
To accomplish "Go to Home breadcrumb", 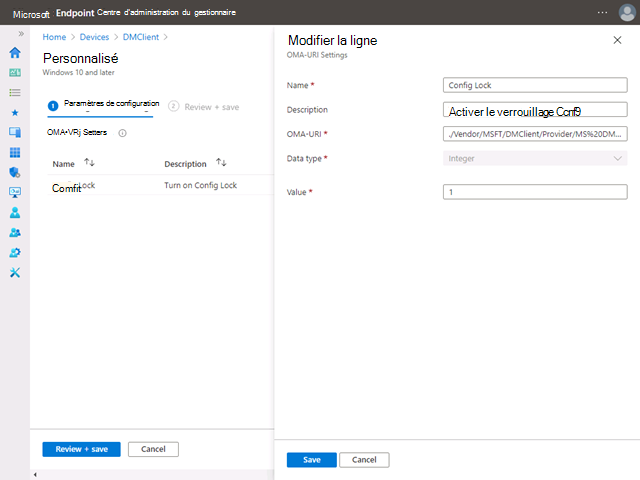I will click(54, 37).
